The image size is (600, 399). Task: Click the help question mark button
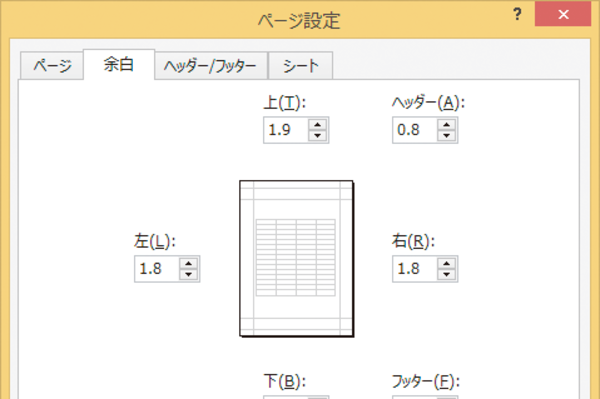tap(517, 14)
